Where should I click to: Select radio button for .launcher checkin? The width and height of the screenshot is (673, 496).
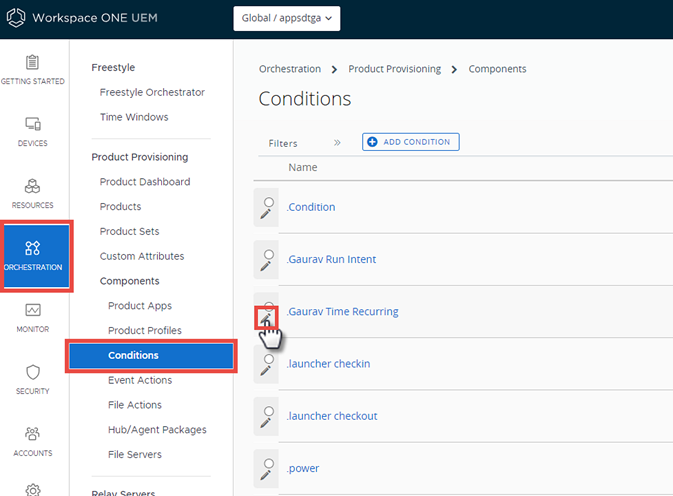(x=269, y=359)
